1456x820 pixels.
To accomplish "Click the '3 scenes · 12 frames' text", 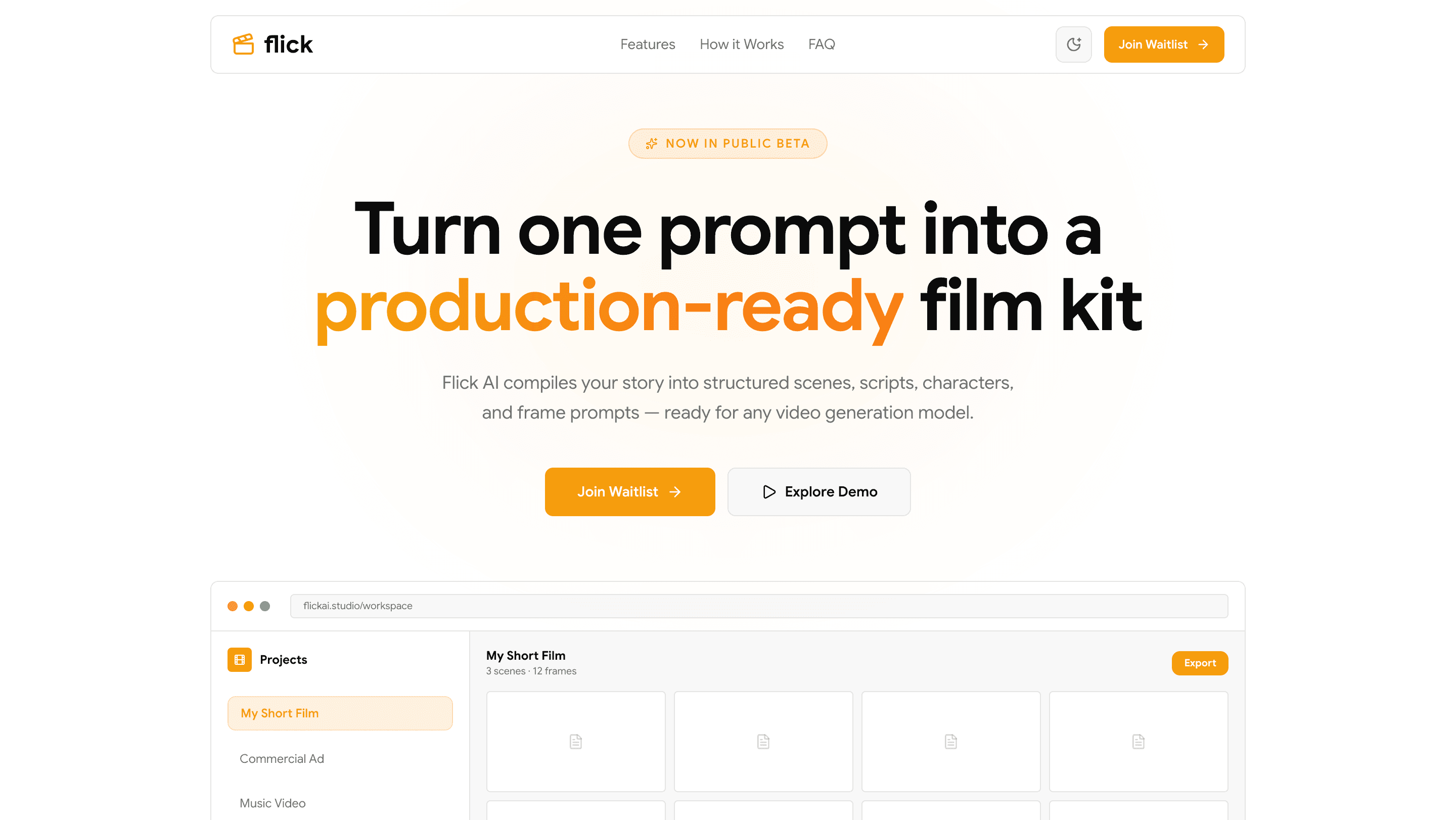I will (531, 671).
